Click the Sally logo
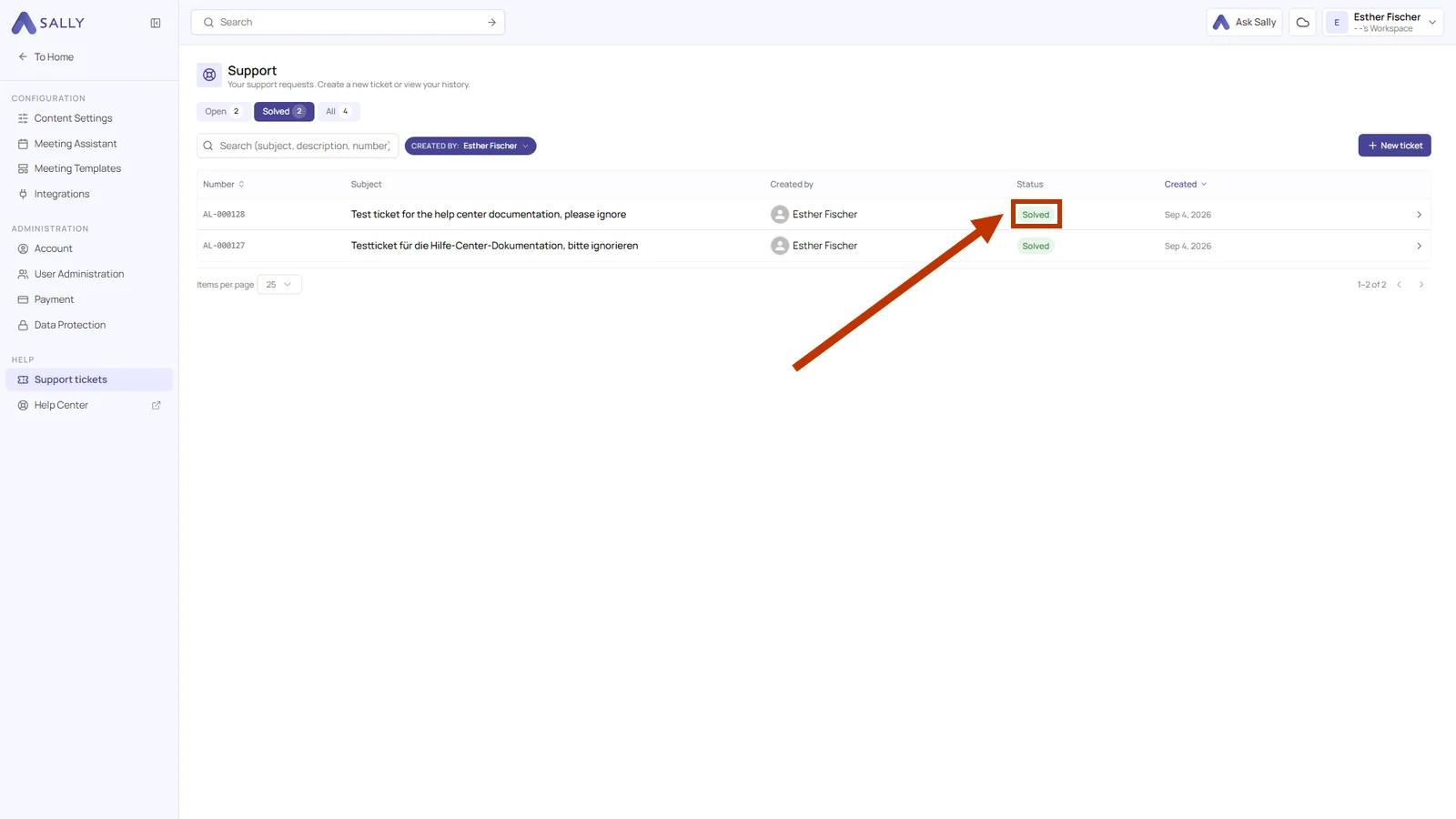 point(48,23)
